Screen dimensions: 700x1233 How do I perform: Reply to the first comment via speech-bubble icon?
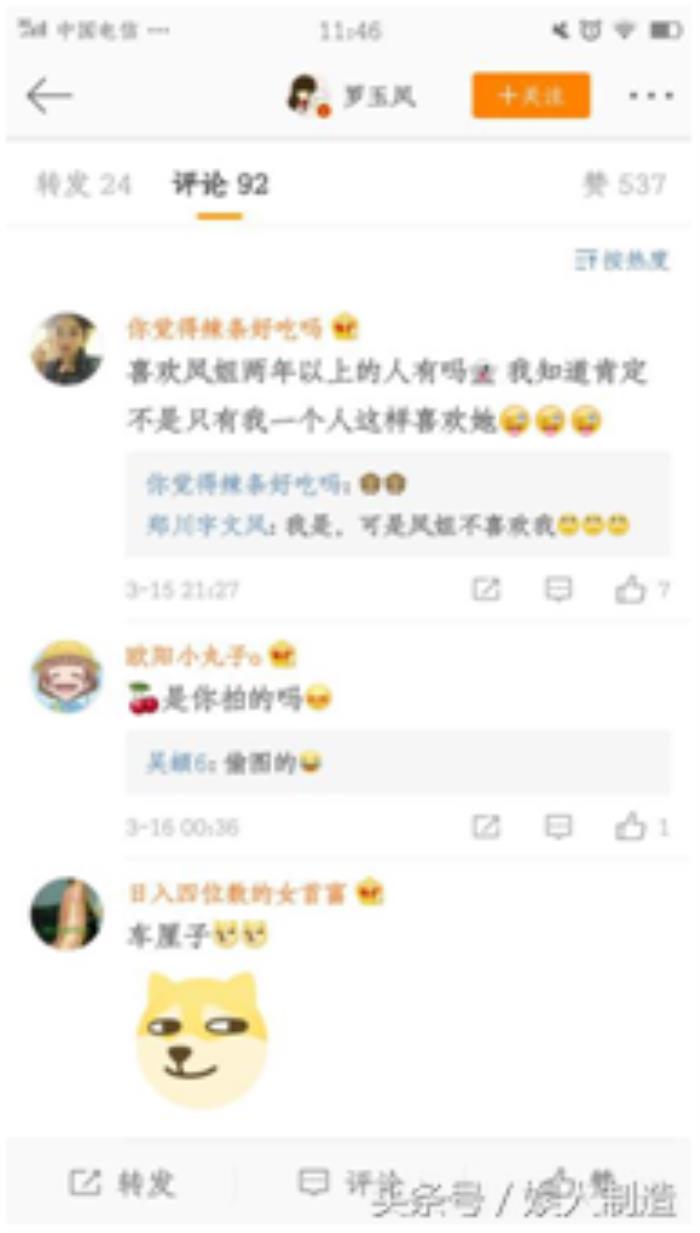558,590
